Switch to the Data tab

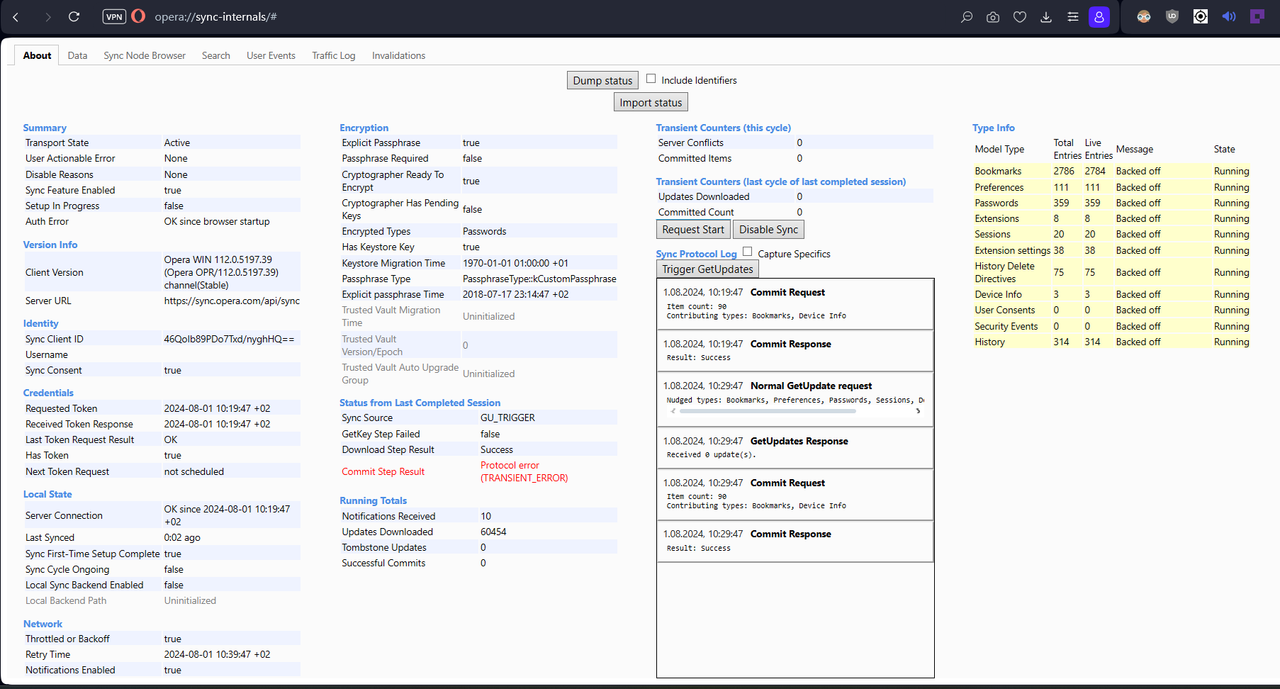coord(77,56)
